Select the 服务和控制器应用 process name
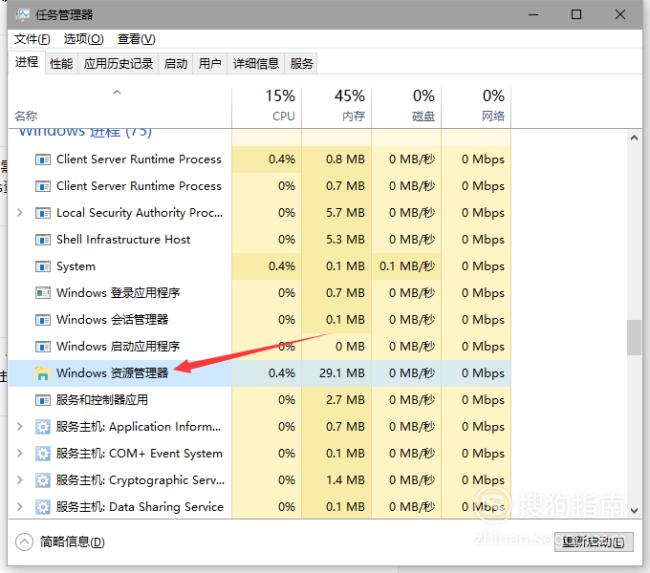The image size is (650, 573). tap(102, 400)
